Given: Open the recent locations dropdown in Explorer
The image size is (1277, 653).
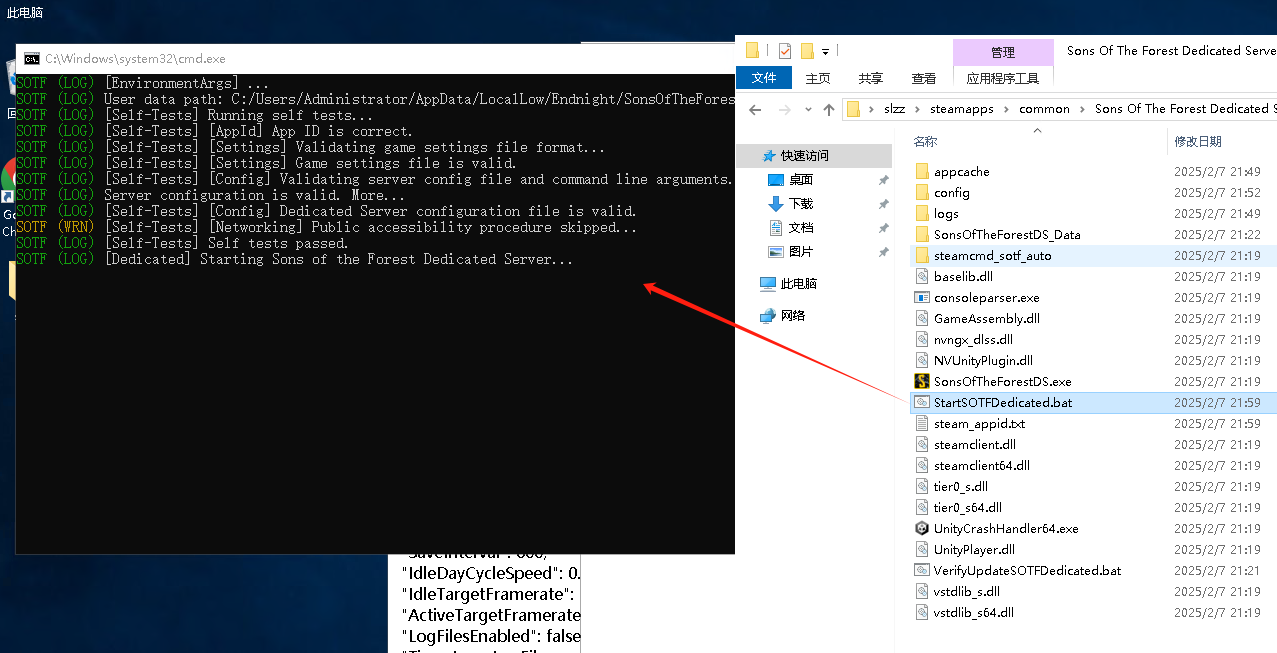Looking at the screenshot, I should (x=808, y=110).
